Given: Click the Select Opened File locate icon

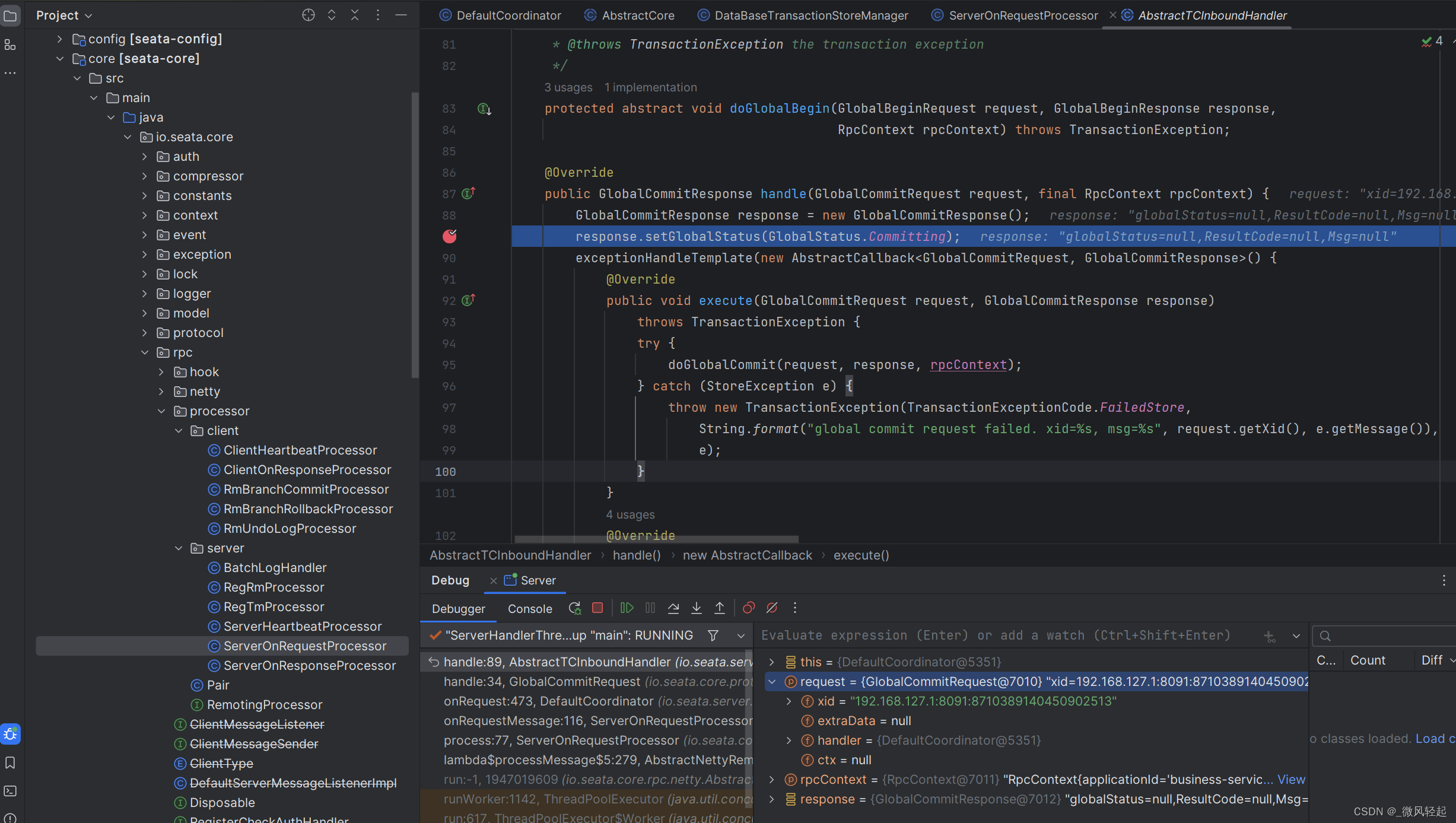Looking at the screenshot, I should click(x=308, y=15).
